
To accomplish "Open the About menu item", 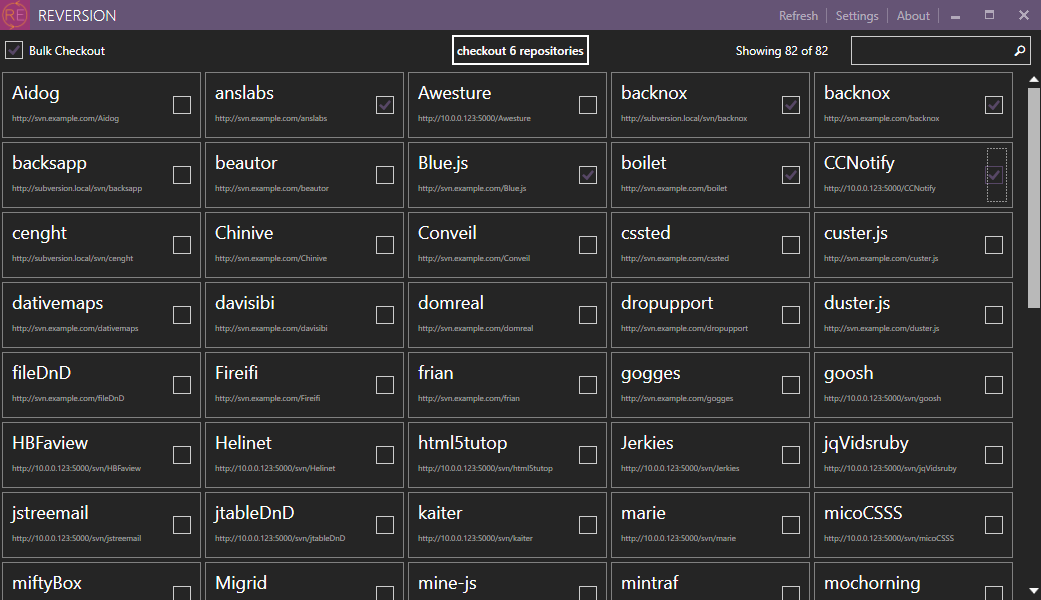I will tap(913, 16).
